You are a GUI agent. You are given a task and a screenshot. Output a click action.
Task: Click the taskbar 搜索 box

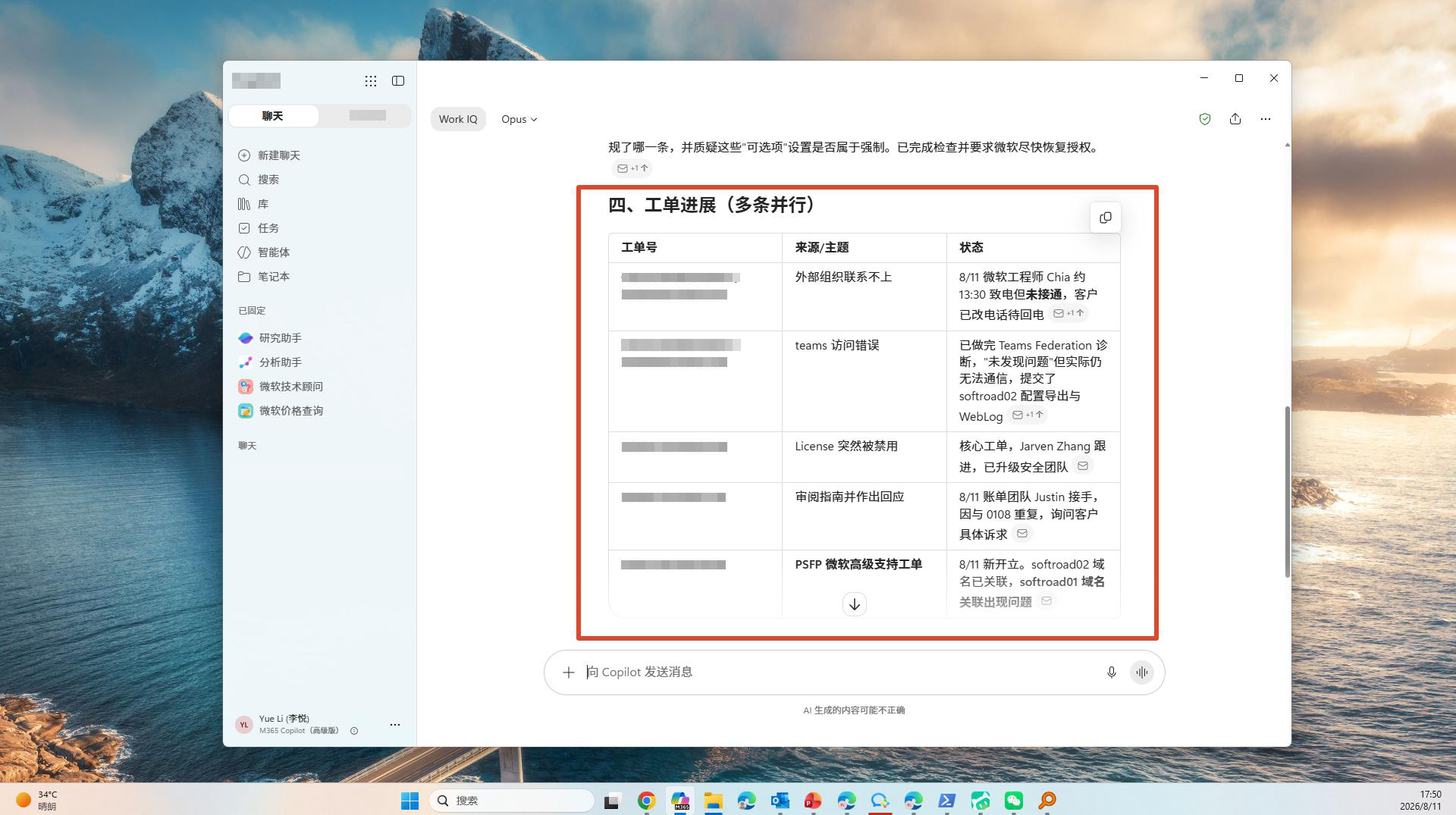point(512,801)
